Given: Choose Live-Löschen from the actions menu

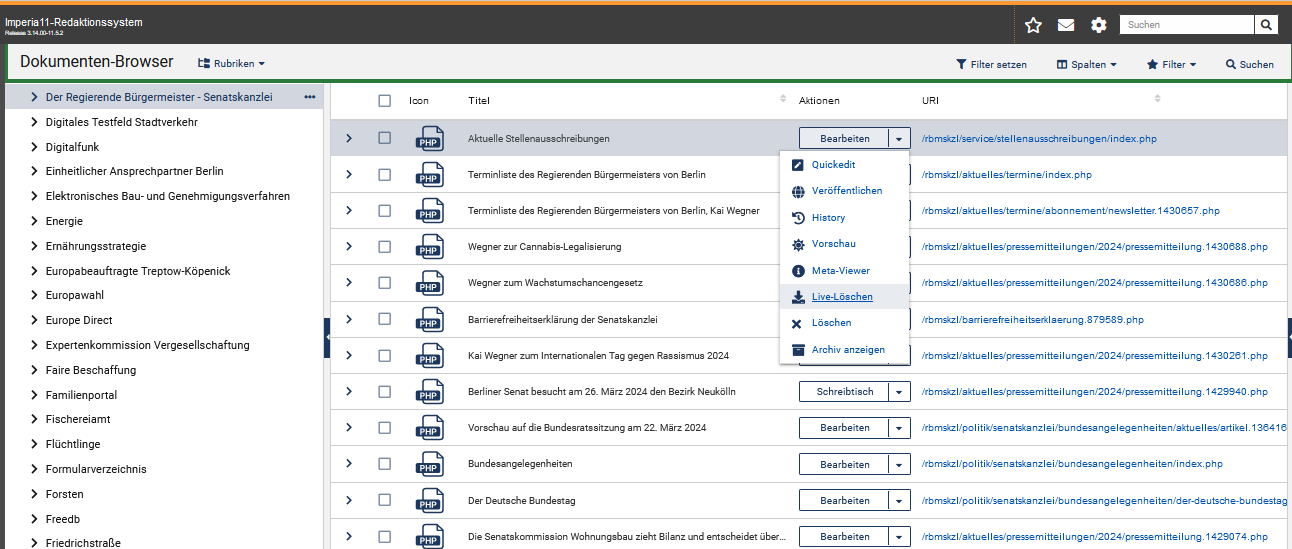Looking at the screenshot, I should click(x=841, y=297).
